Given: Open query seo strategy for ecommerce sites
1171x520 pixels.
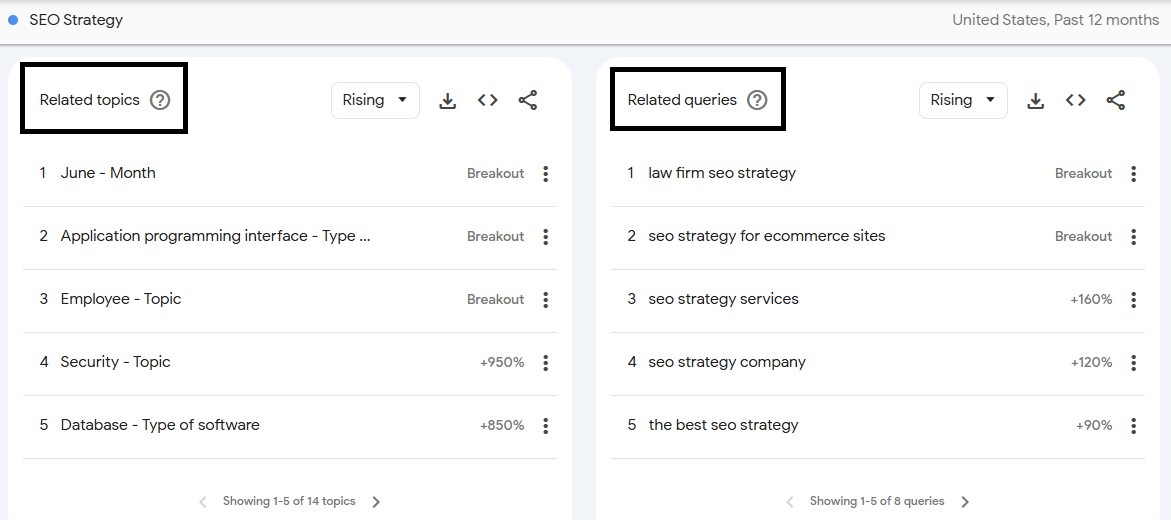Looking at the screenshot, I should point(767,236).
